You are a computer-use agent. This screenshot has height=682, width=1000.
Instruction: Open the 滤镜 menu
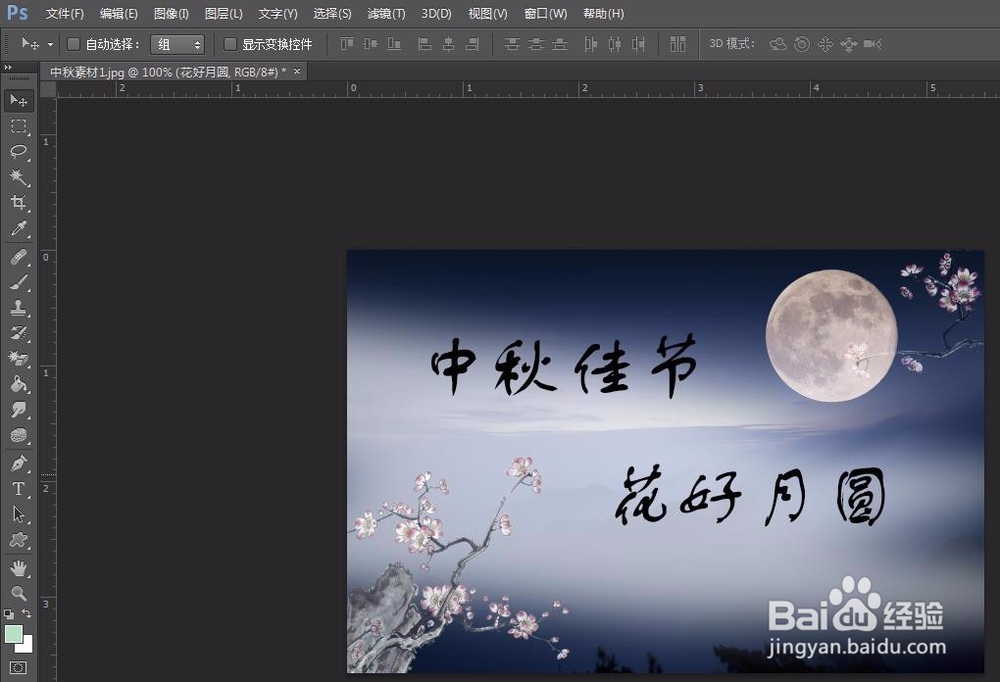(x=386, y=13)
